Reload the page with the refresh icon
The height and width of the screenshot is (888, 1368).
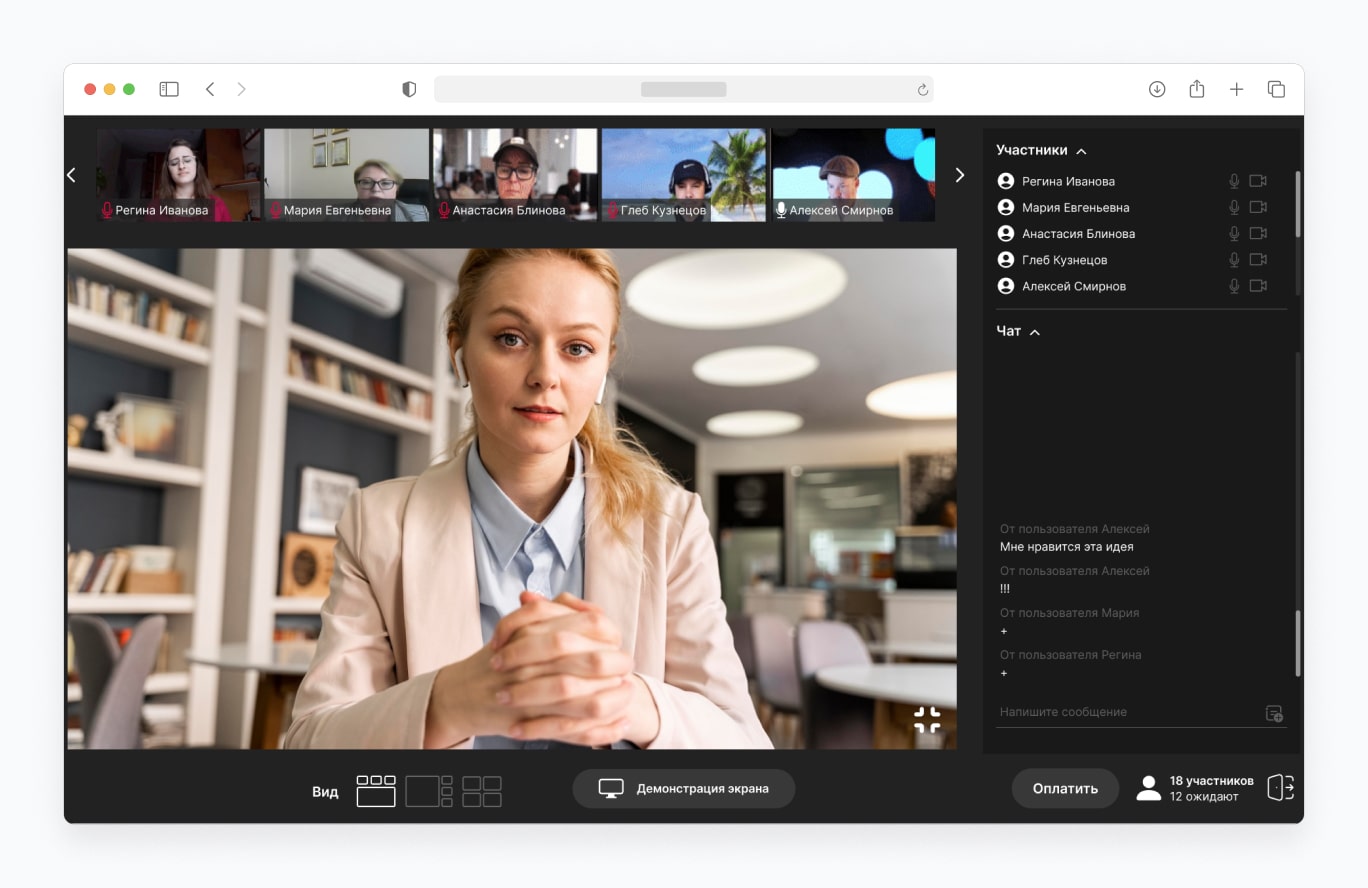tap(923, 90)
